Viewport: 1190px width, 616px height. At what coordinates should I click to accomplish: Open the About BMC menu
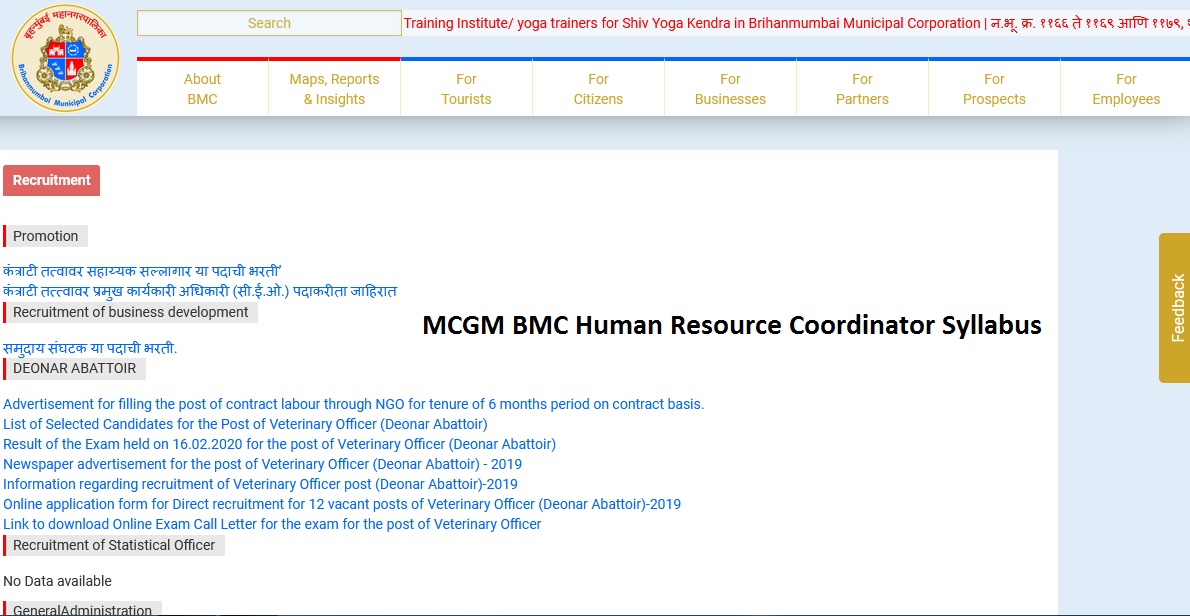point(202,87)
